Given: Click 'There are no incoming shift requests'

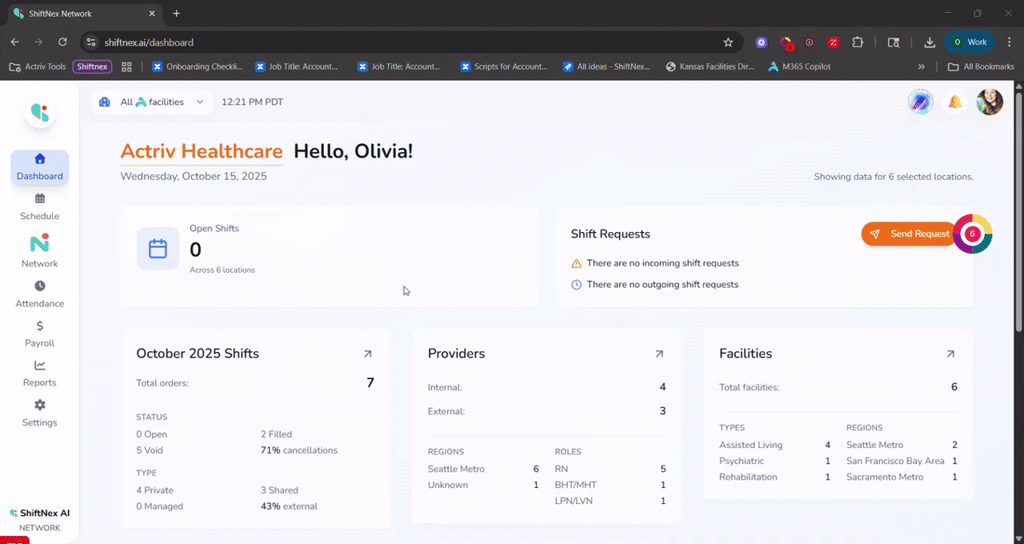Looking at the screenshot, I should coord(663,263).
